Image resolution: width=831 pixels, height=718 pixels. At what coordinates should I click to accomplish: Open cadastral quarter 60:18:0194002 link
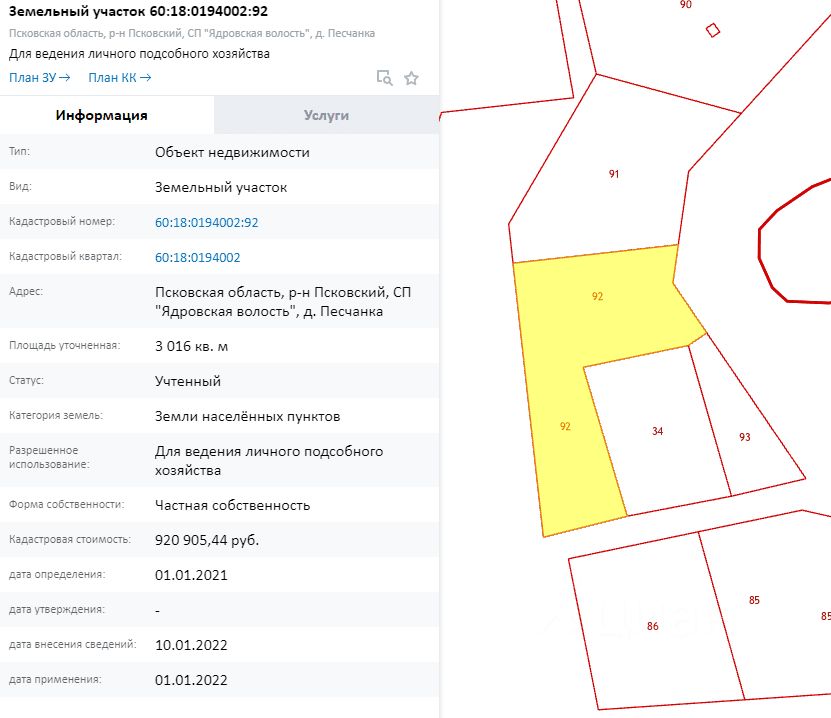tap(198, 257)
